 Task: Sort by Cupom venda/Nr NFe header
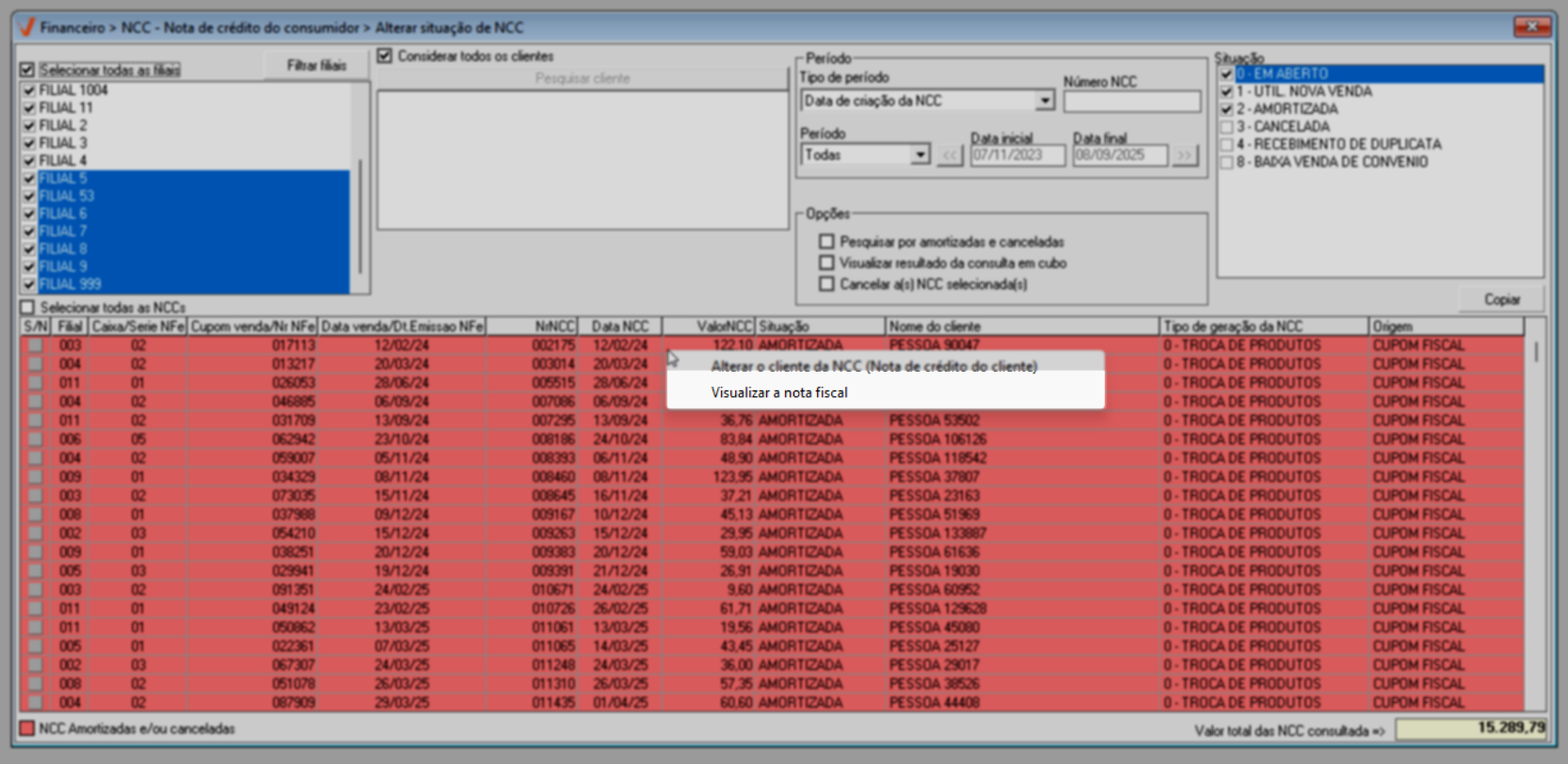point(252,326)
